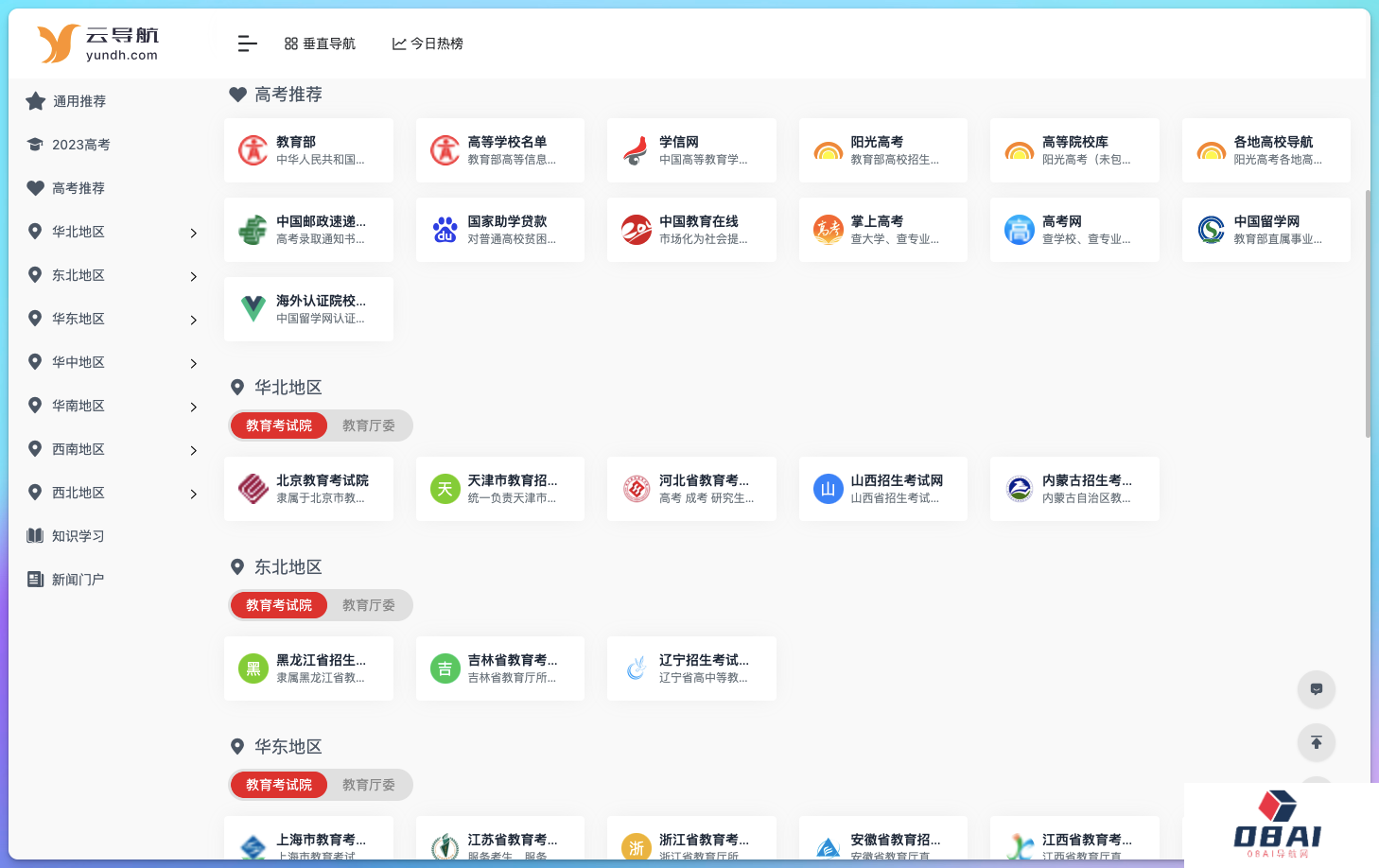Select 教育考试院 tab under 华北地区
This screenshot has width=1379, height=868.
pyautogui.click(x=279, y=425)
